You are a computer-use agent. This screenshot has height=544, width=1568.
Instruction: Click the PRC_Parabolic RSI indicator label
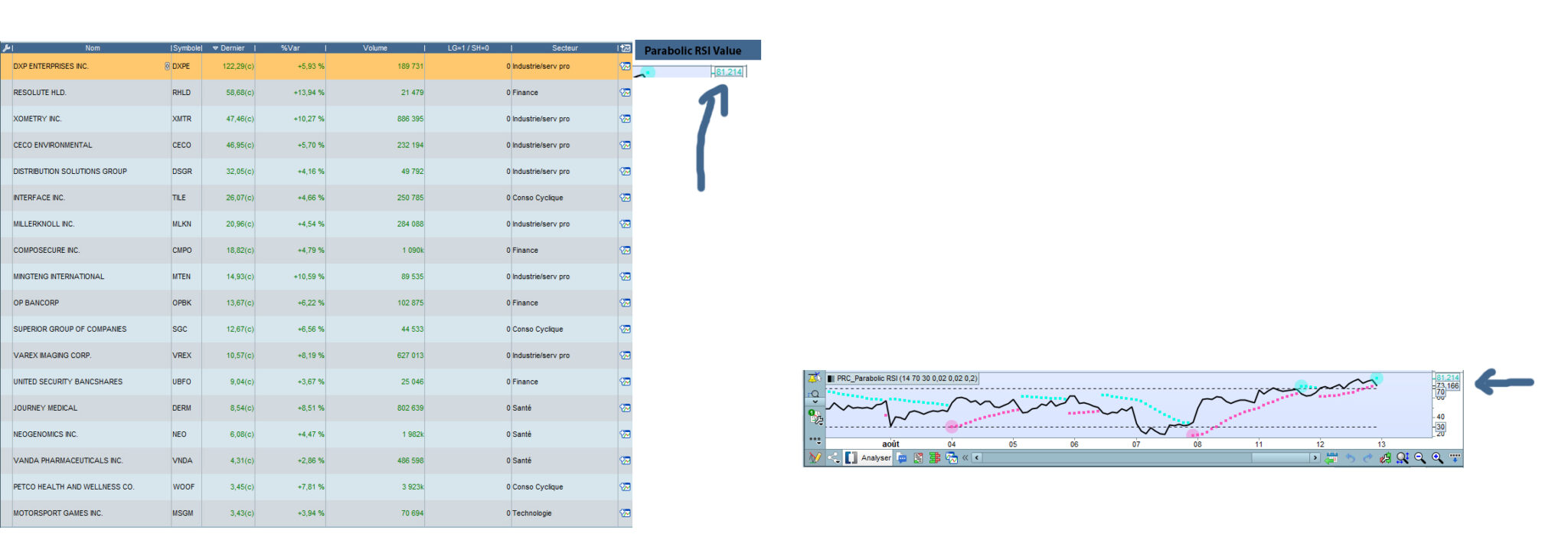click(903, 379)
